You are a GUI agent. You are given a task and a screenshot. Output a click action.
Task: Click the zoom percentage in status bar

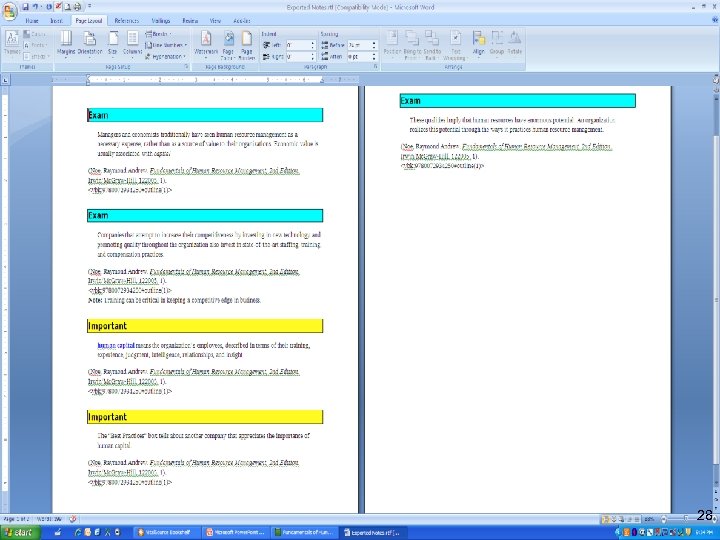coord(649,519)
